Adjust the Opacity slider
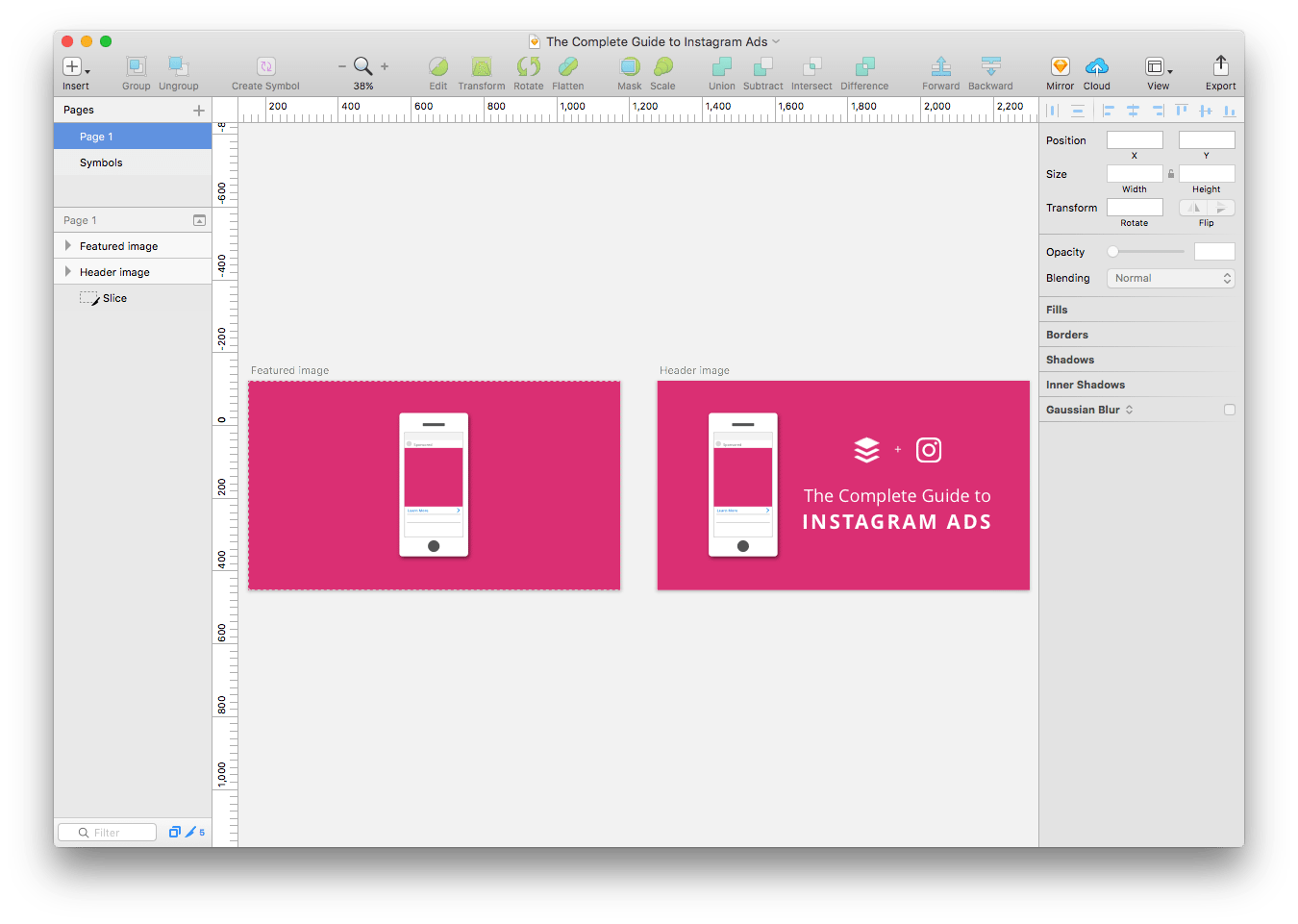The image size is (1298, 924). click(1146, 252)
